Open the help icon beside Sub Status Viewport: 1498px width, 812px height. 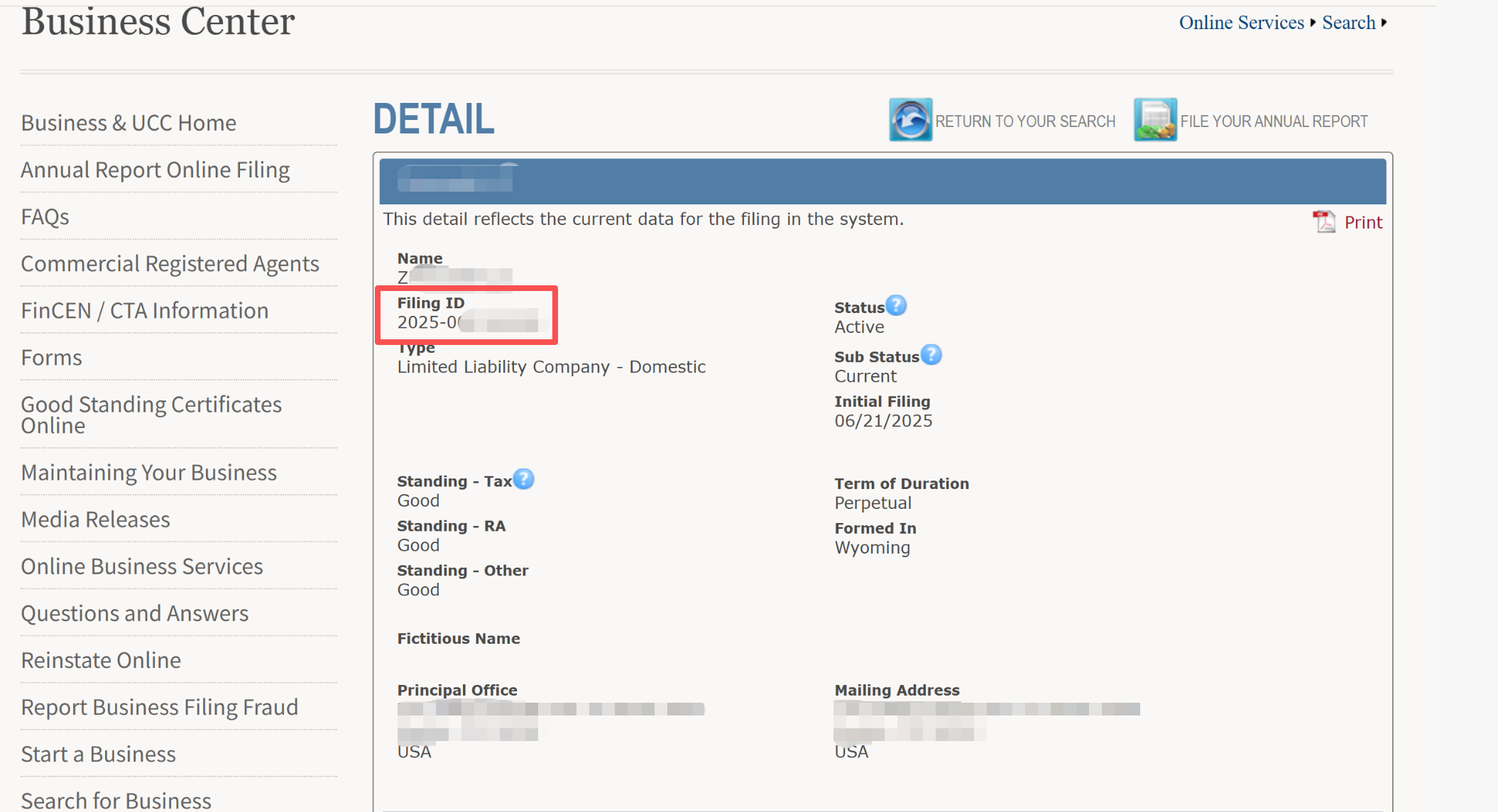point(931,354)
